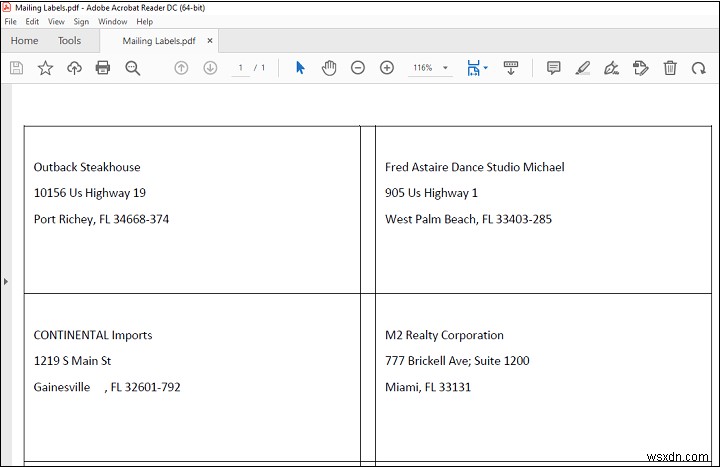Click the CONTINENTAL Imports label name
The image size is (720, 467).
(x=93, y=335)
